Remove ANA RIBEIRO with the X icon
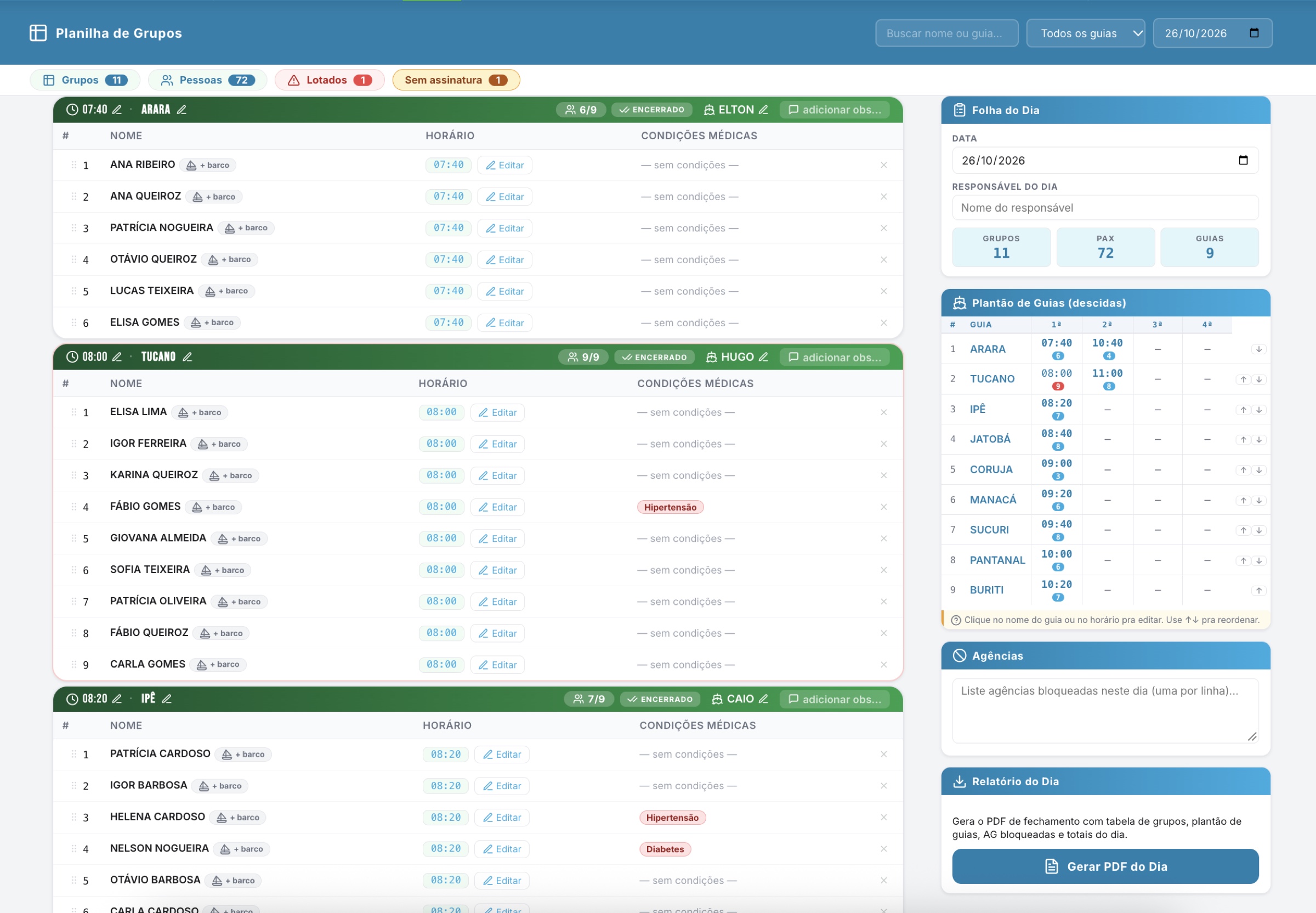 (x=883, y=165)
